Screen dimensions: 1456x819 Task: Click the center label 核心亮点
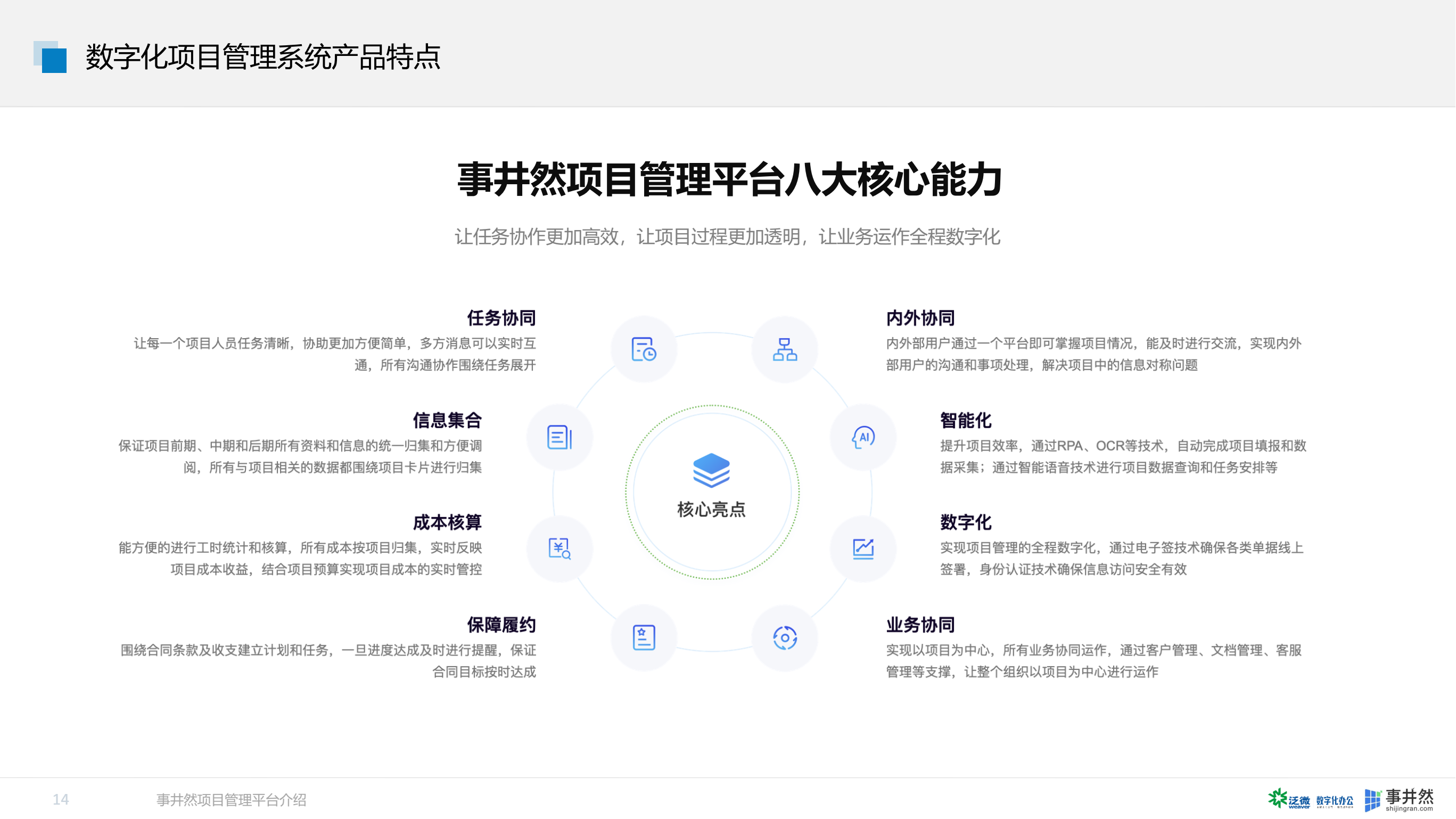click(x=711, y=509)
